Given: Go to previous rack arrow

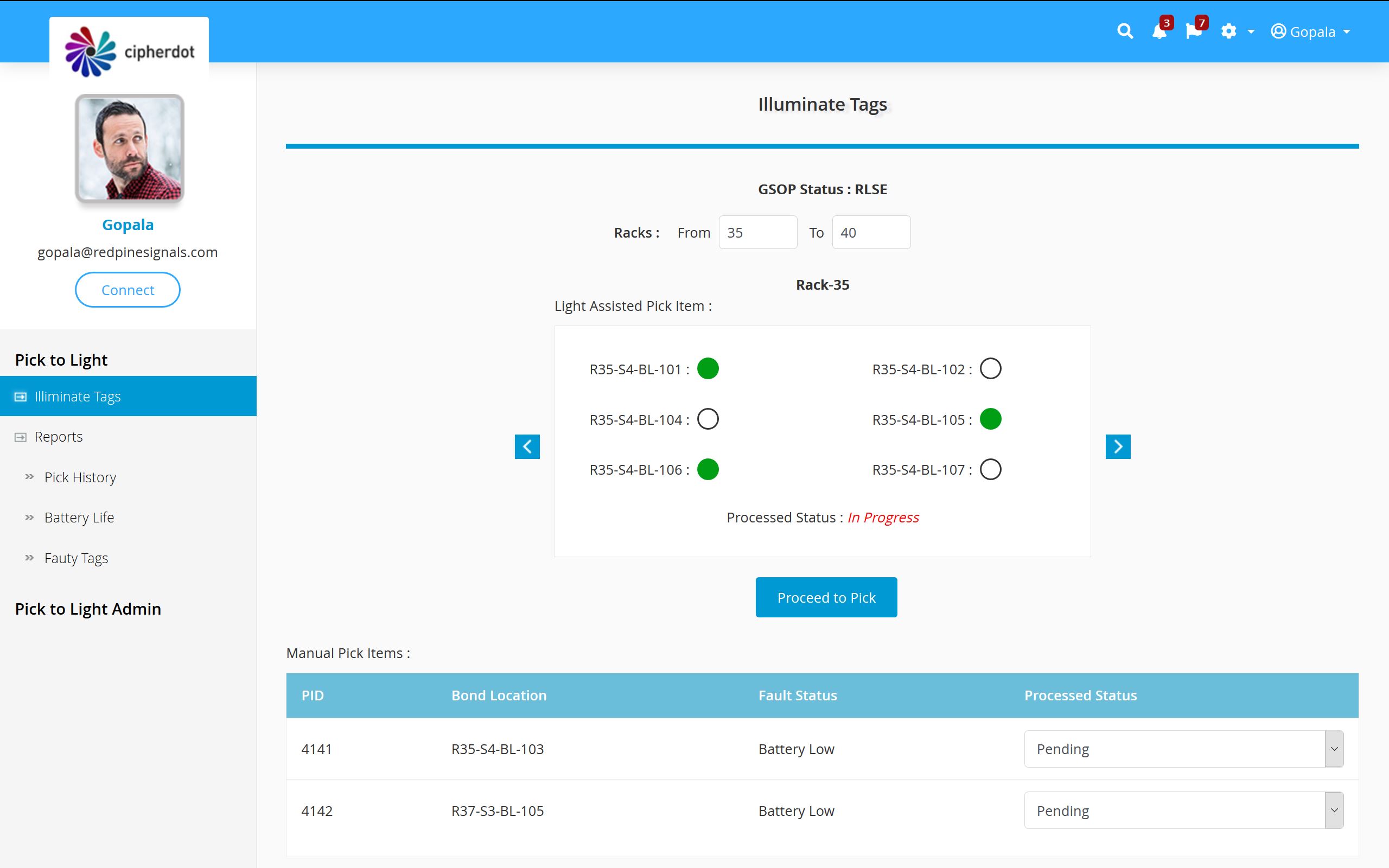Looking at the screenshot, I should pyautogui.click(x=527, y=446).
